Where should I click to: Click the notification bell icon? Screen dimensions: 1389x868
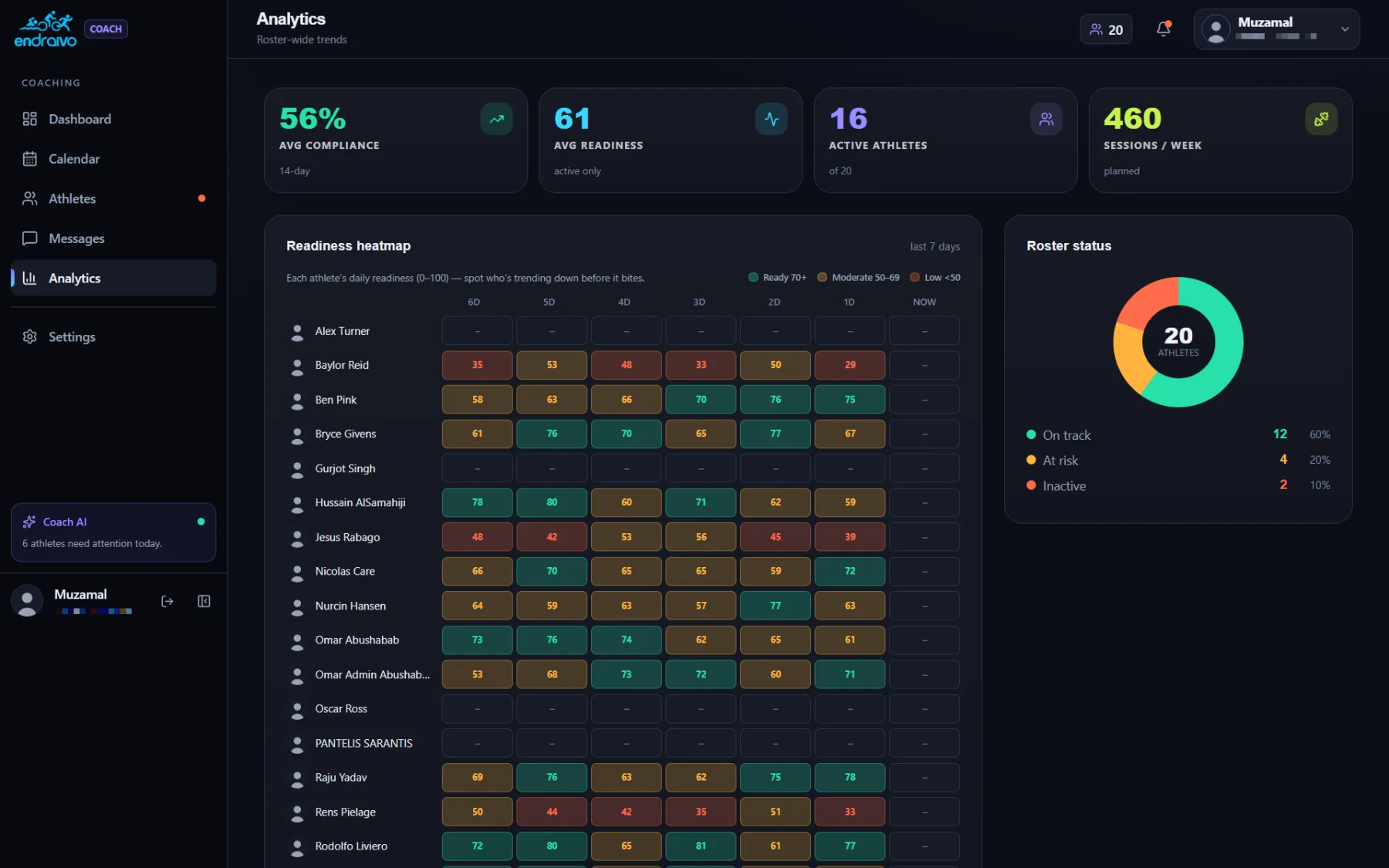coord(1163,29)
